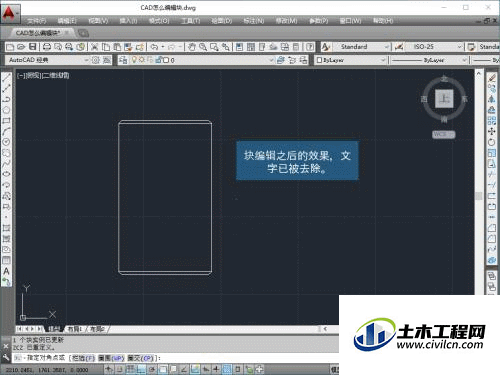This screenshot has height=375, width=500.
Task: Select the Hatch tool in Draw toolbar
Action: 6,228
